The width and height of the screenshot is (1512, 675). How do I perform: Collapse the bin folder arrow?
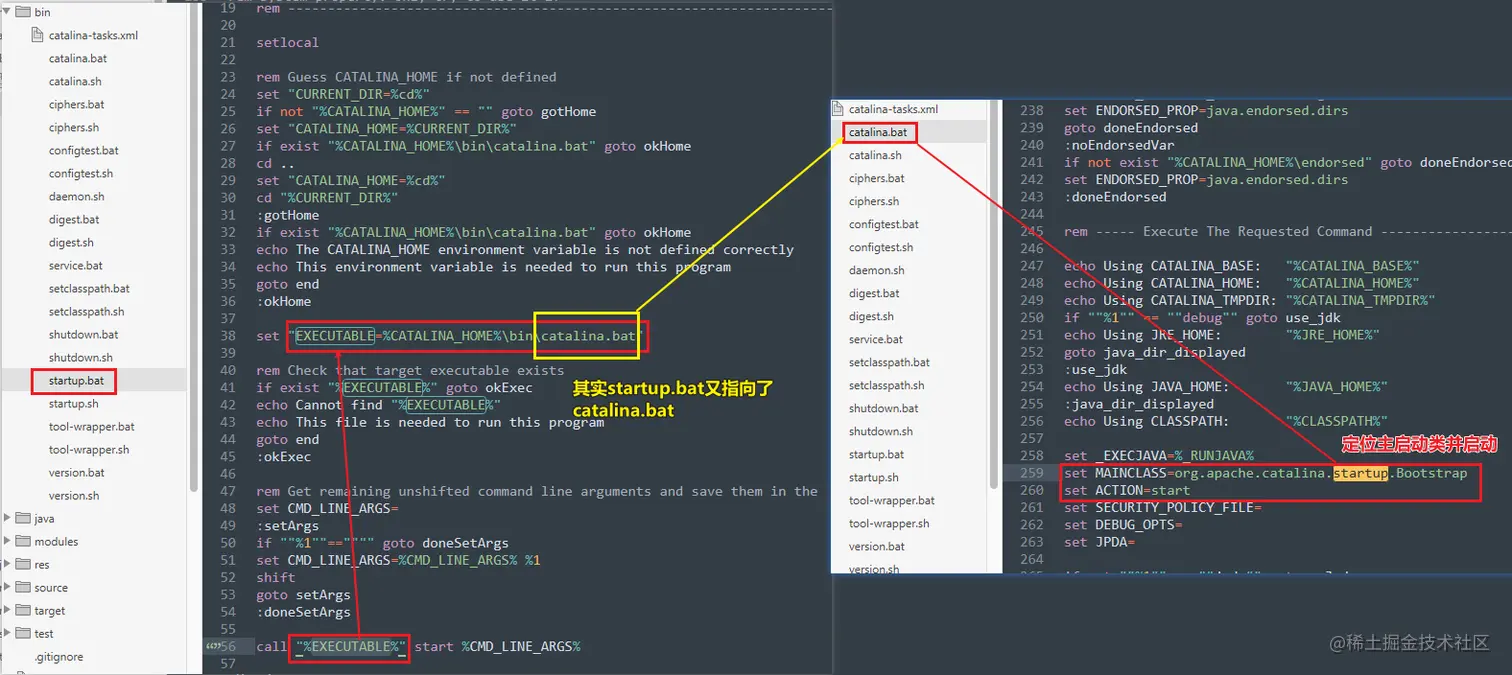[8, 12]
